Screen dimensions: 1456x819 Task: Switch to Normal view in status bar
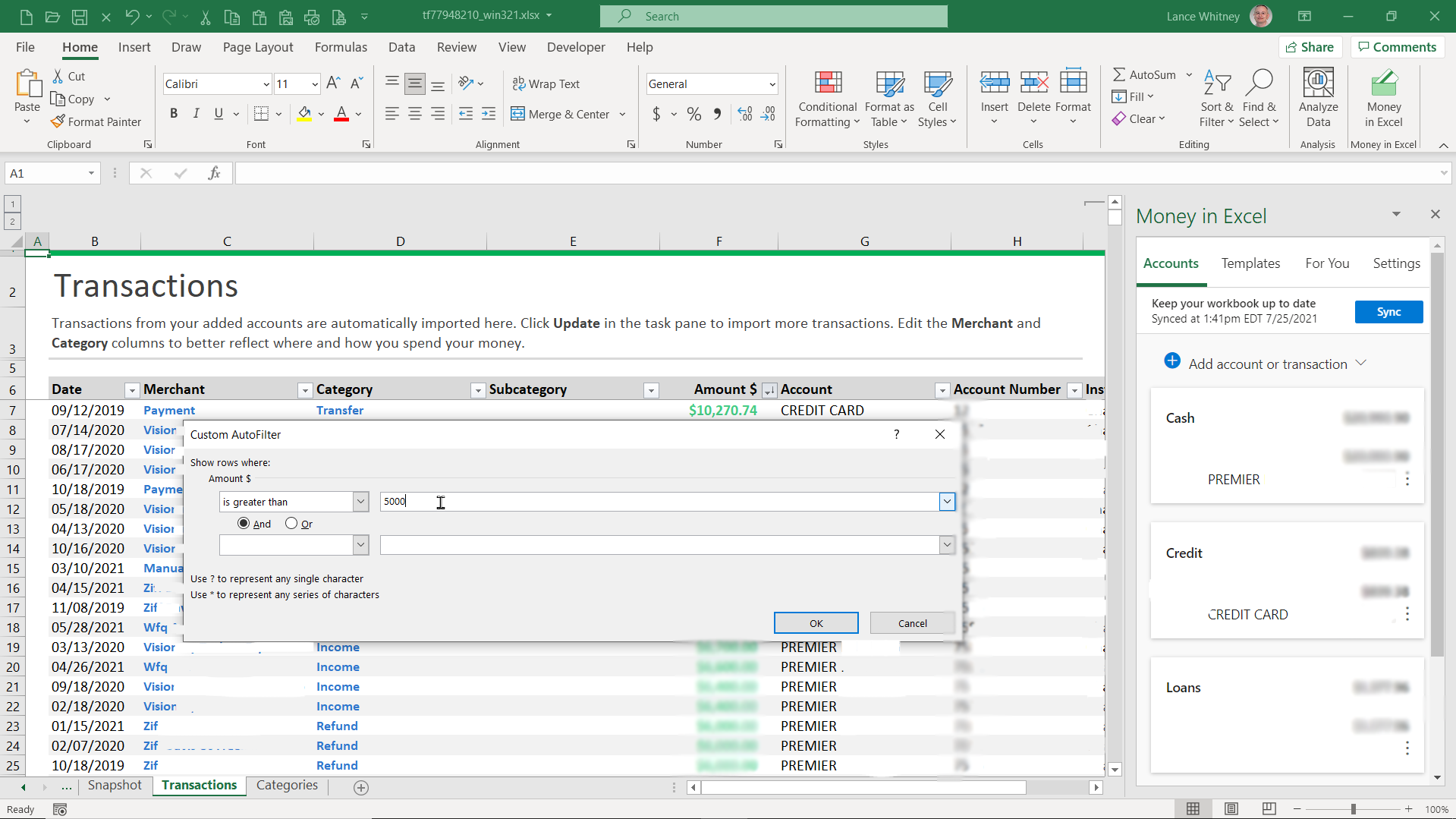pyautogui.click(x=1193, y=808)
